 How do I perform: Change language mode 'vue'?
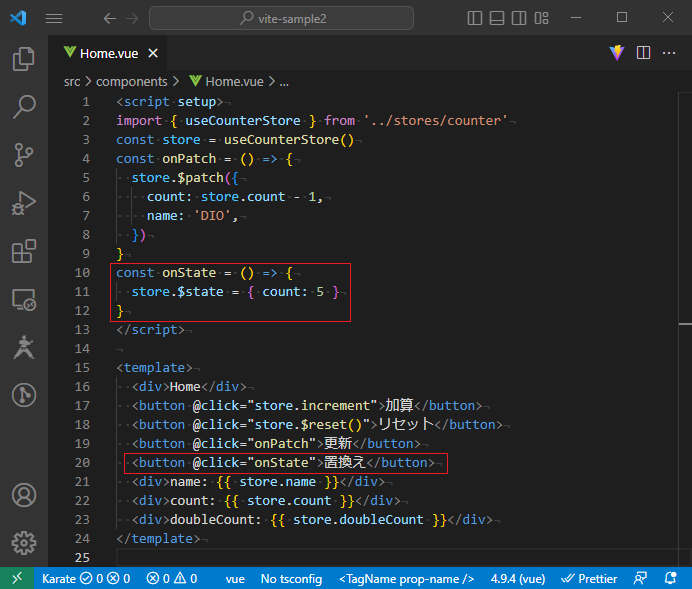pos(235,578)
